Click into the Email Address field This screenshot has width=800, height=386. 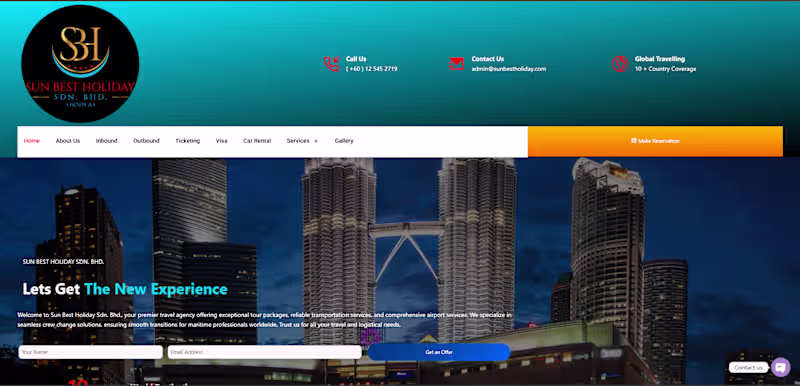click(264, 352)
